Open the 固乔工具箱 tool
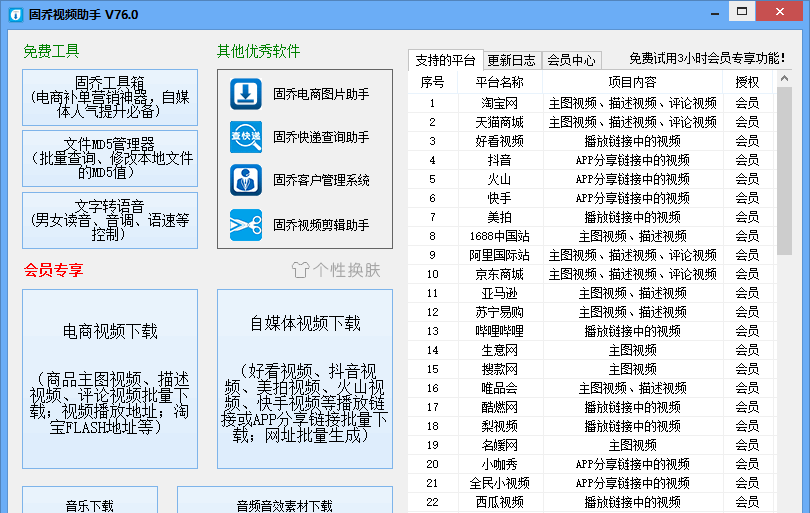Screen dimensions: 810x513 [110, 97]
